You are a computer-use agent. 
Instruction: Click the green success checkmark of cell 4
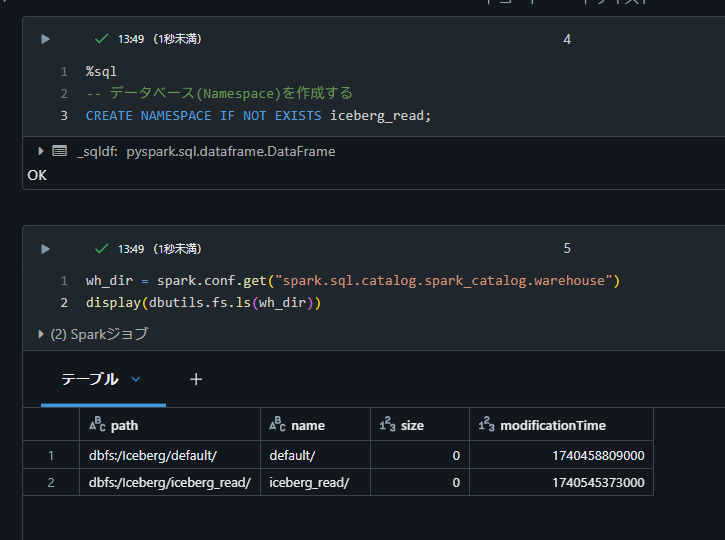tap(101, 39)
